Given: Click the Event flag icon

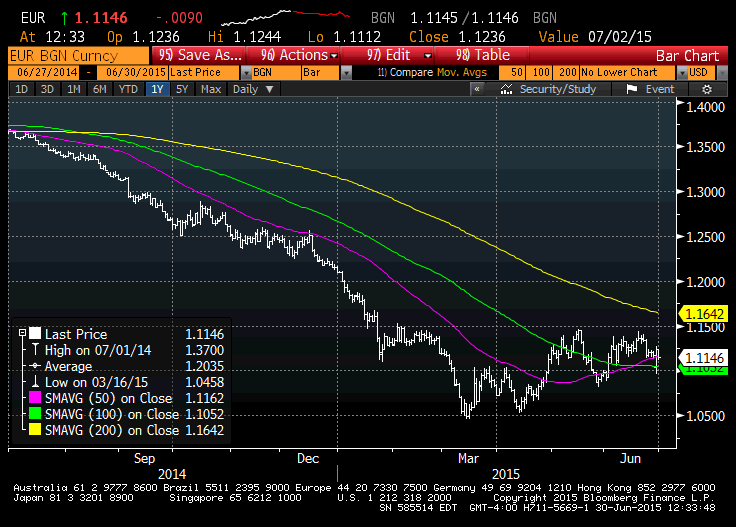Looking at the screenshot, I should pyautogui.click(x=630, y=89).
